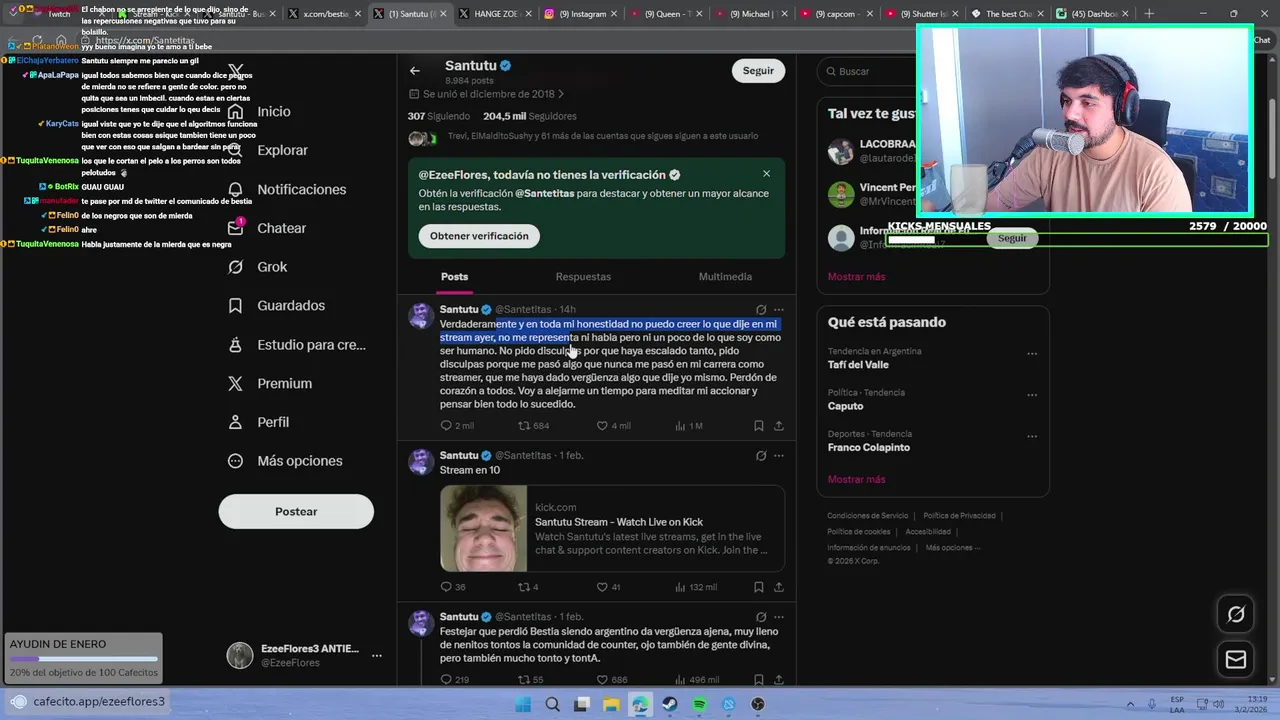Viewport: 1280px width, 720px height.
Task: Open the floating Grok button at bottom right
Action: point(1236,614)
